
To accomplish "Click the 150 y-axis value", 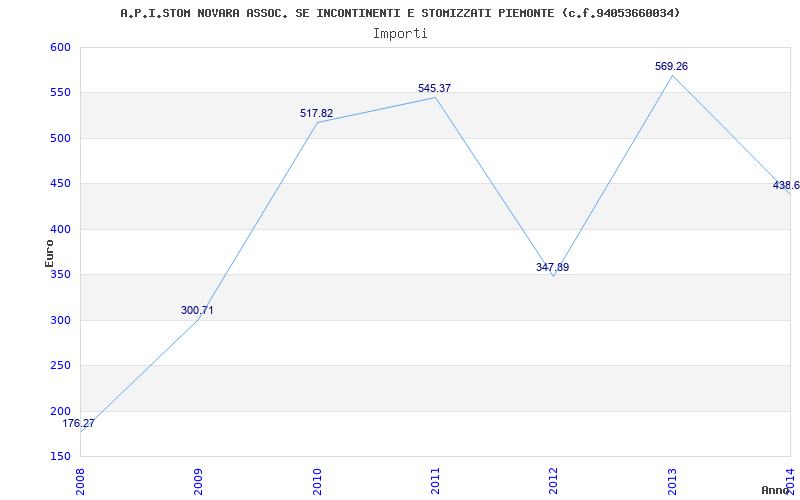I will tap(60, 457).
